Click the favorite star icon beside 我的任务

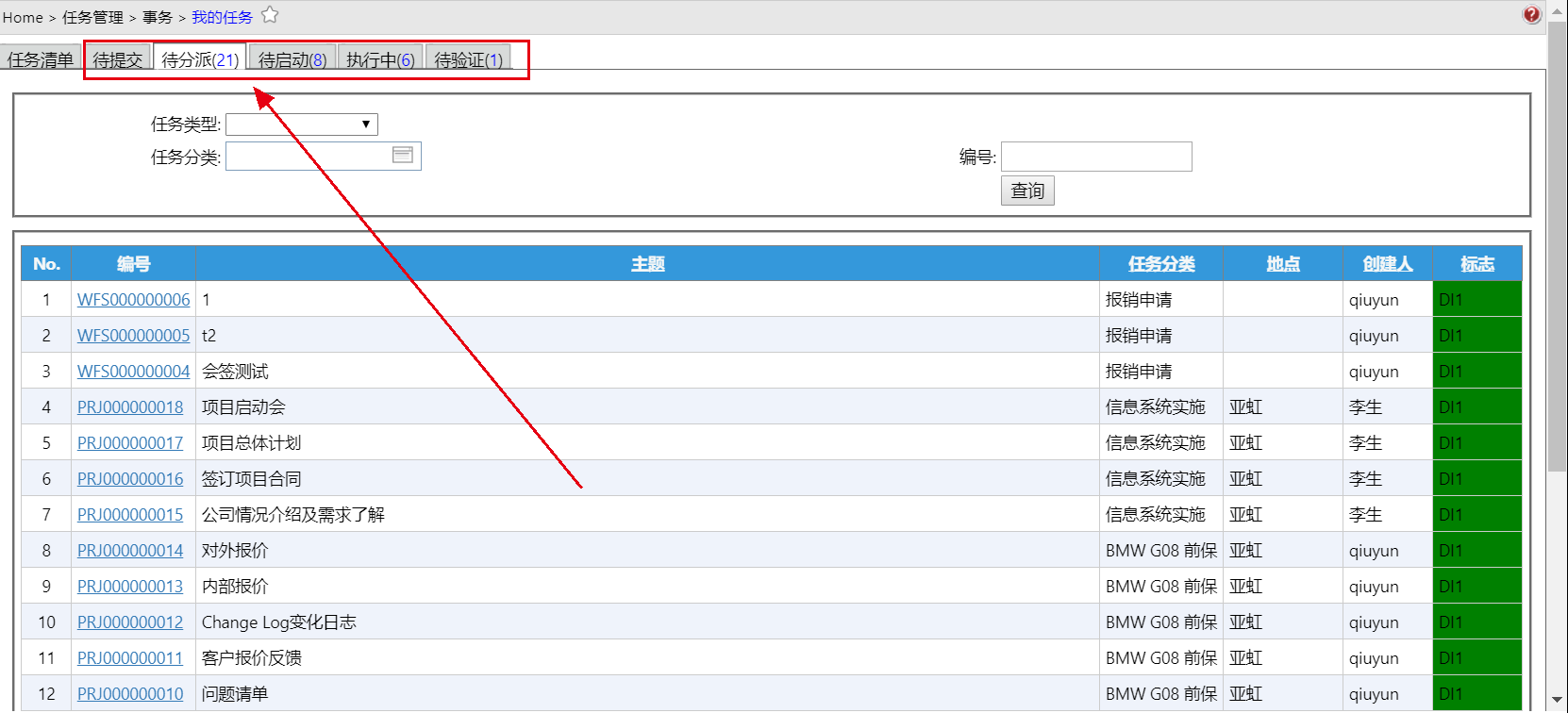pyautogui.click(x=270, y=15)
